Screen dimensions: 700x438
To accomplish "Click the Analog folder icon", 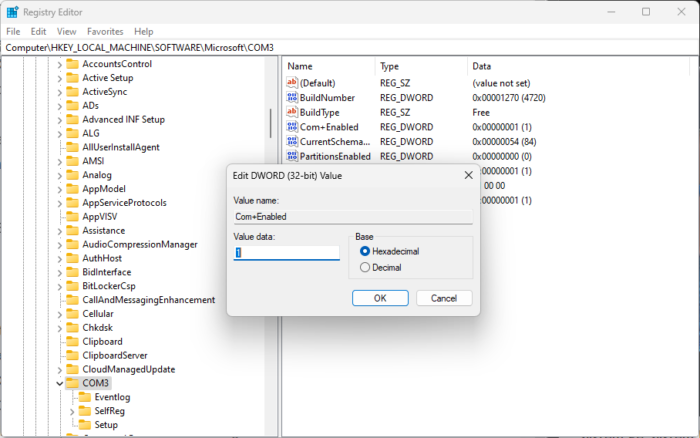I will pos(72,175).
